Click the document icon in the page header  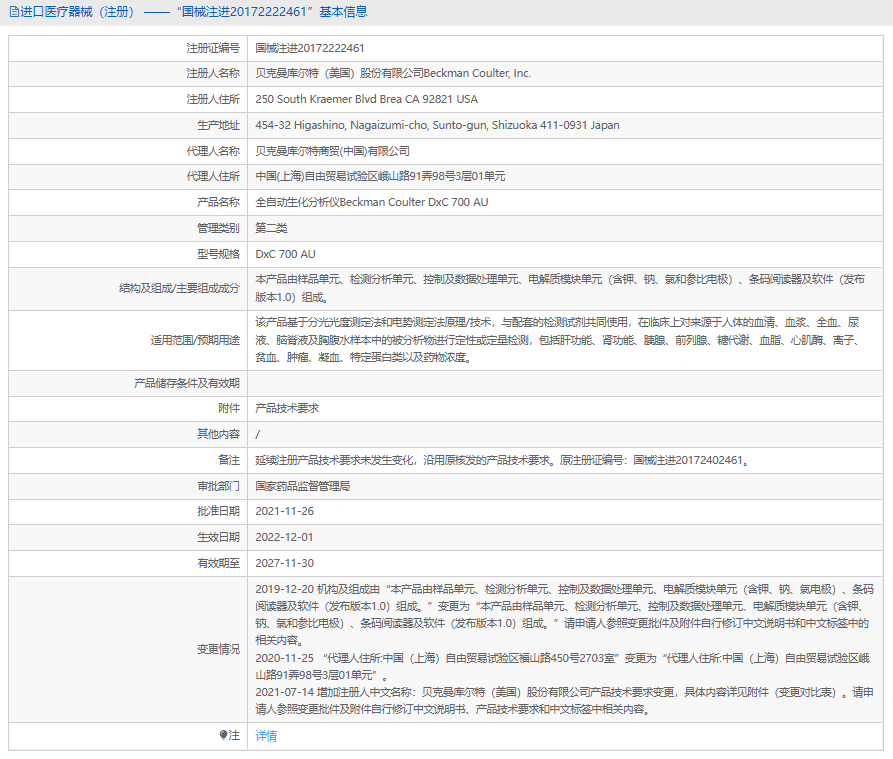(x=14, y=12)
